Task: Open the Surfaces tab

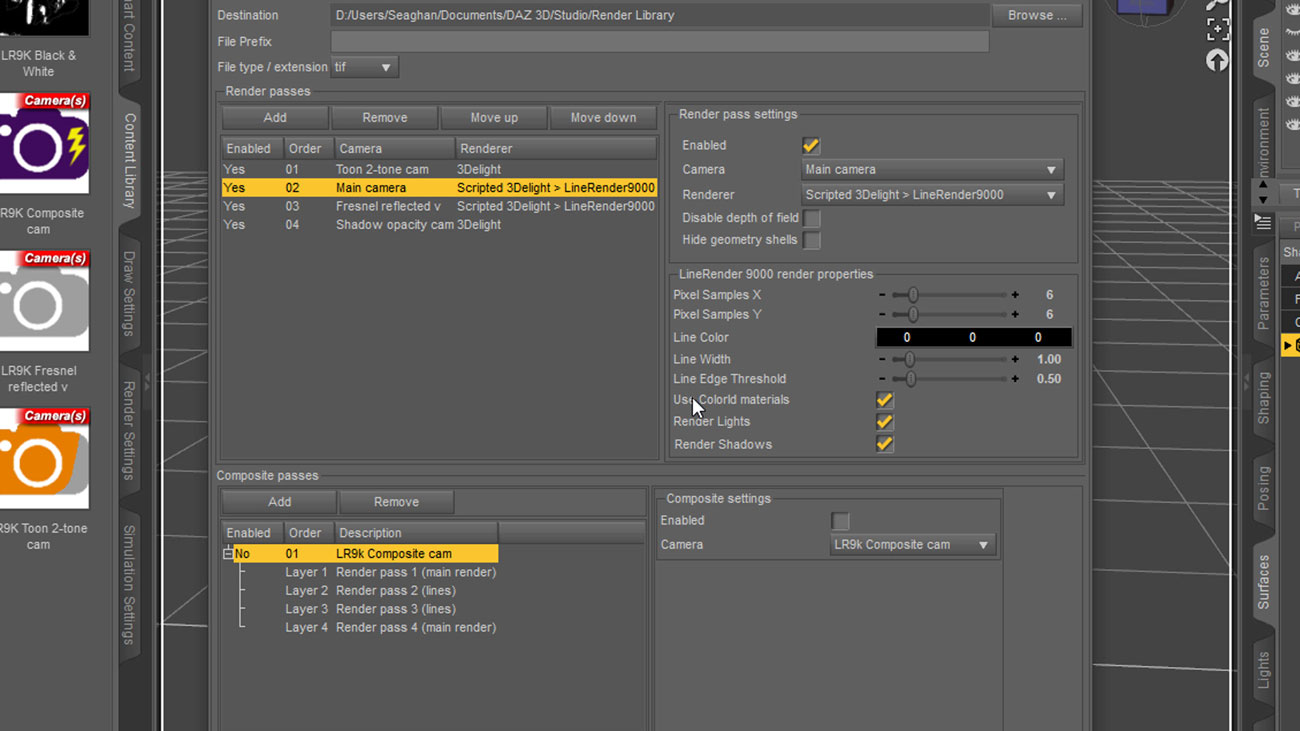Action: pyautogui.click(x=1263, y=582)
